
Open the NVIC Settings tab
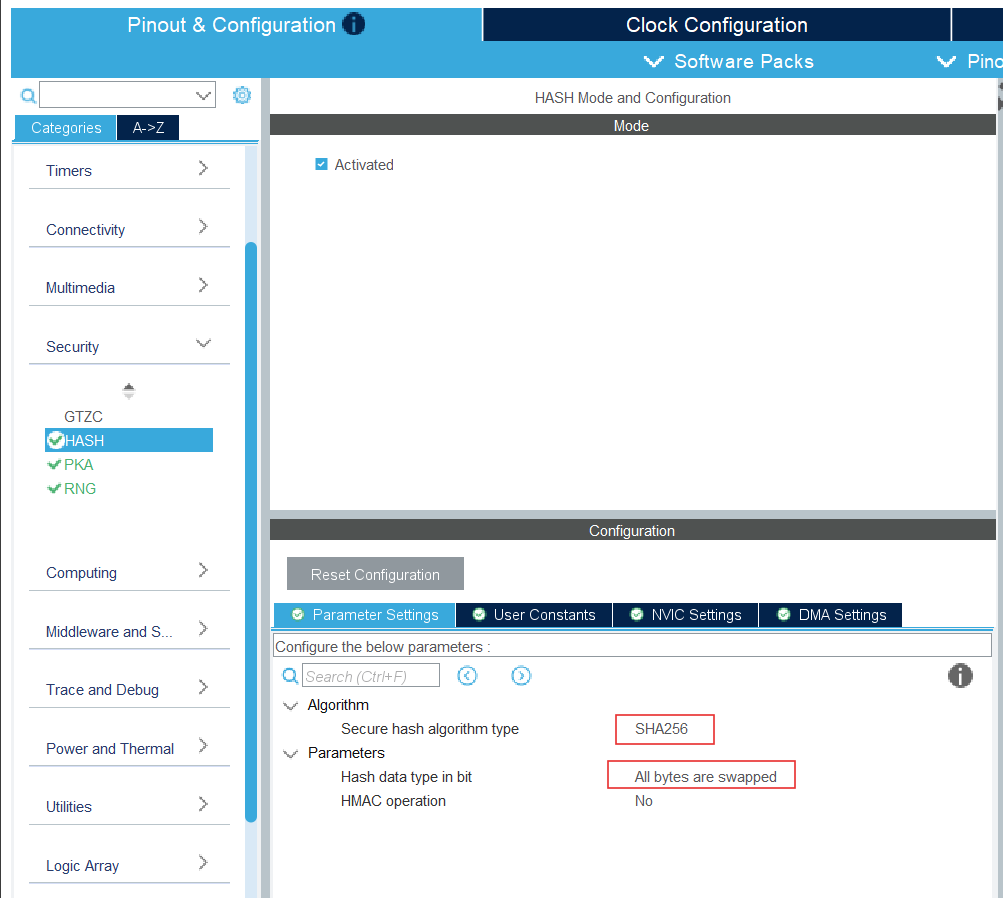686,615
